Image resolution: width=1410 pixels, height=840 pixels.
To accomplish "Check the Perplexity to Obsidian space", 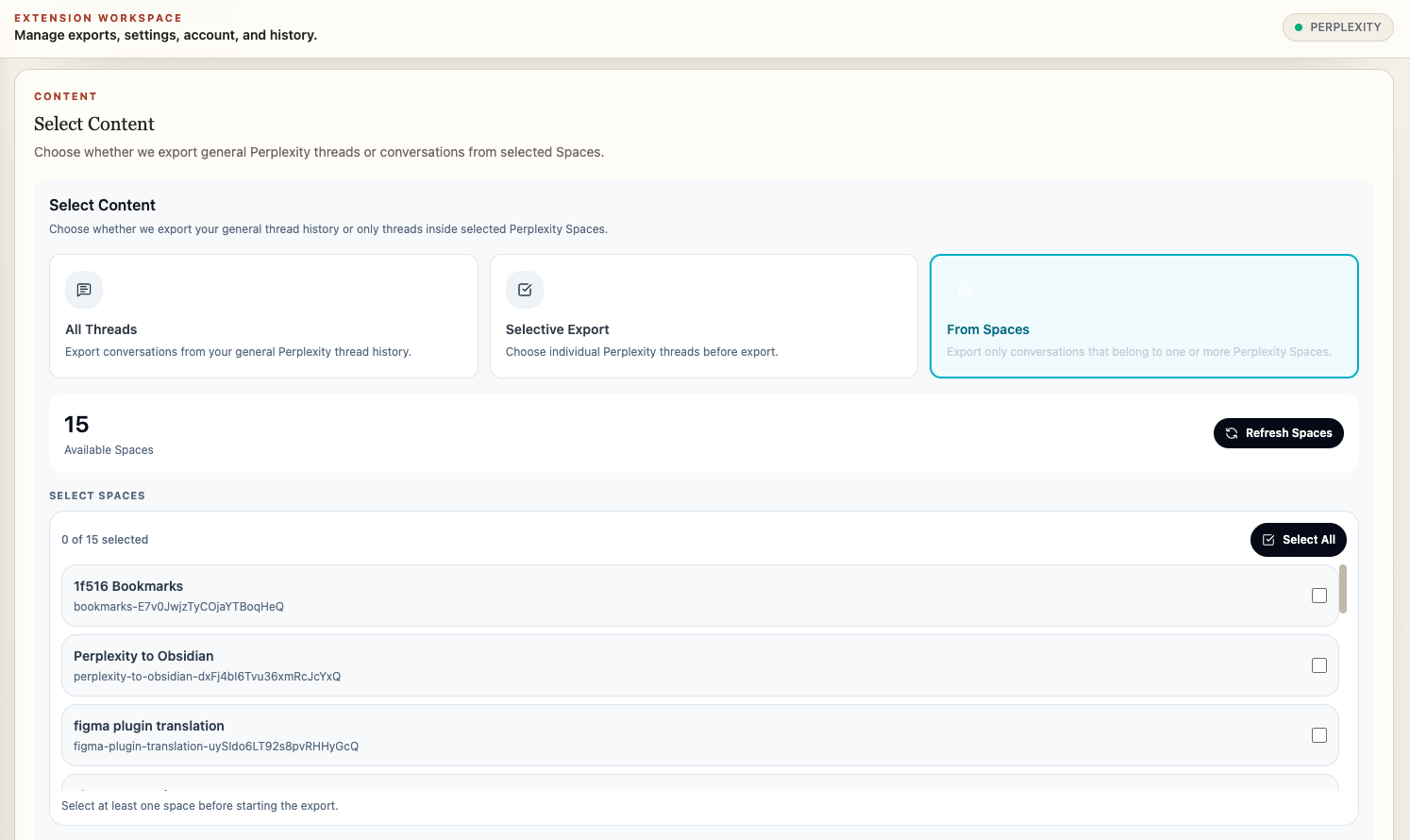I will click(1319, 665).
